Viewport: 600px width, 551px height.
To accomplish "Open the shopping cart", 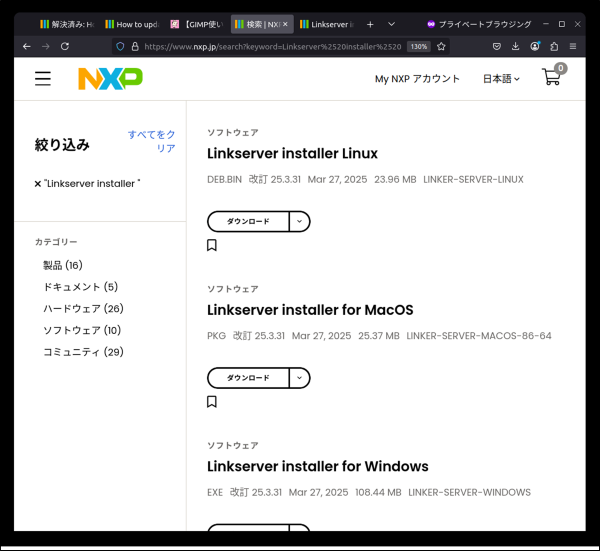I will click(x=552, y=77).
